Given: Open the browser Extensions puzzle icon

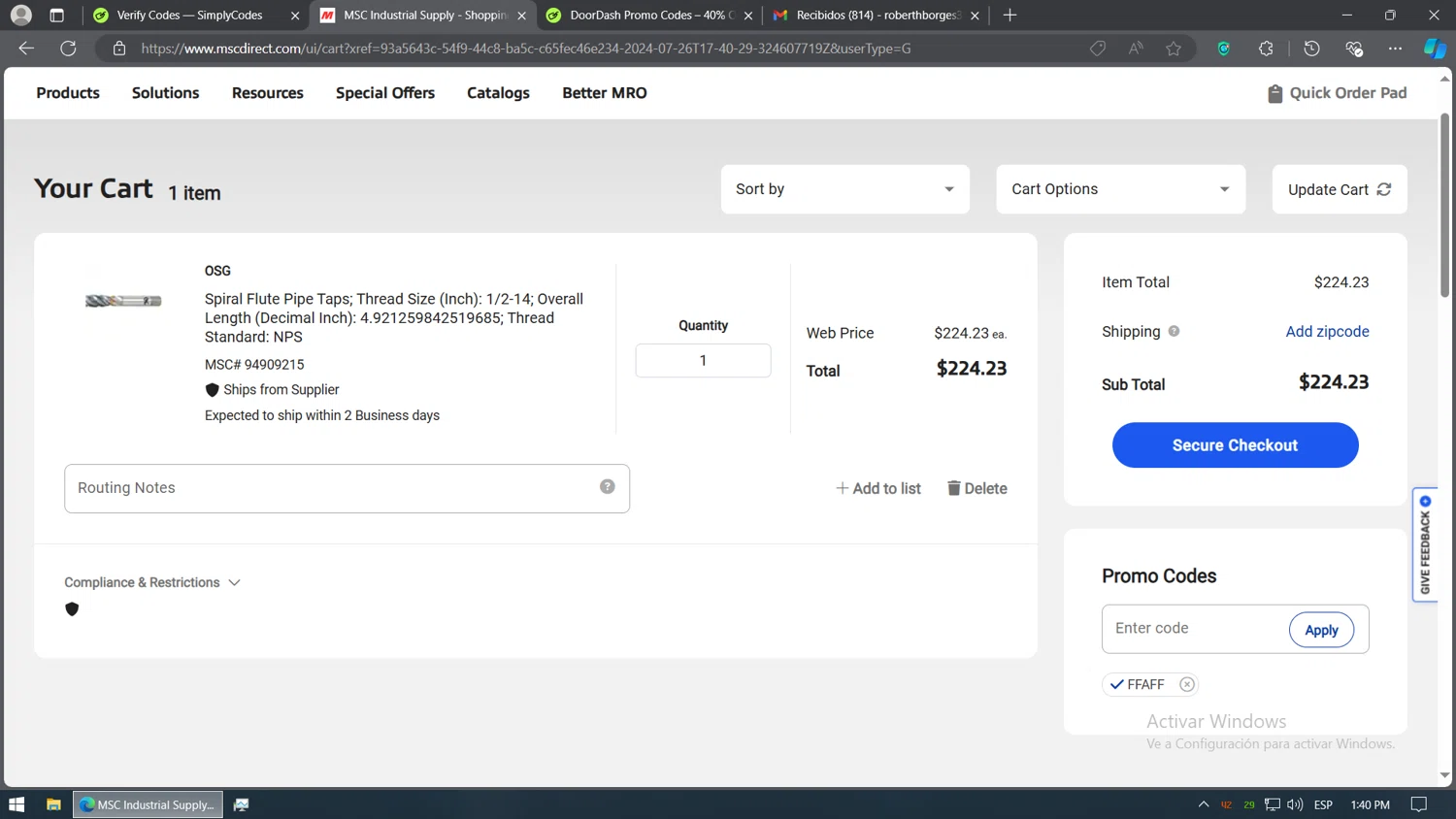Looking at the screenshot, I should 1266,49.
